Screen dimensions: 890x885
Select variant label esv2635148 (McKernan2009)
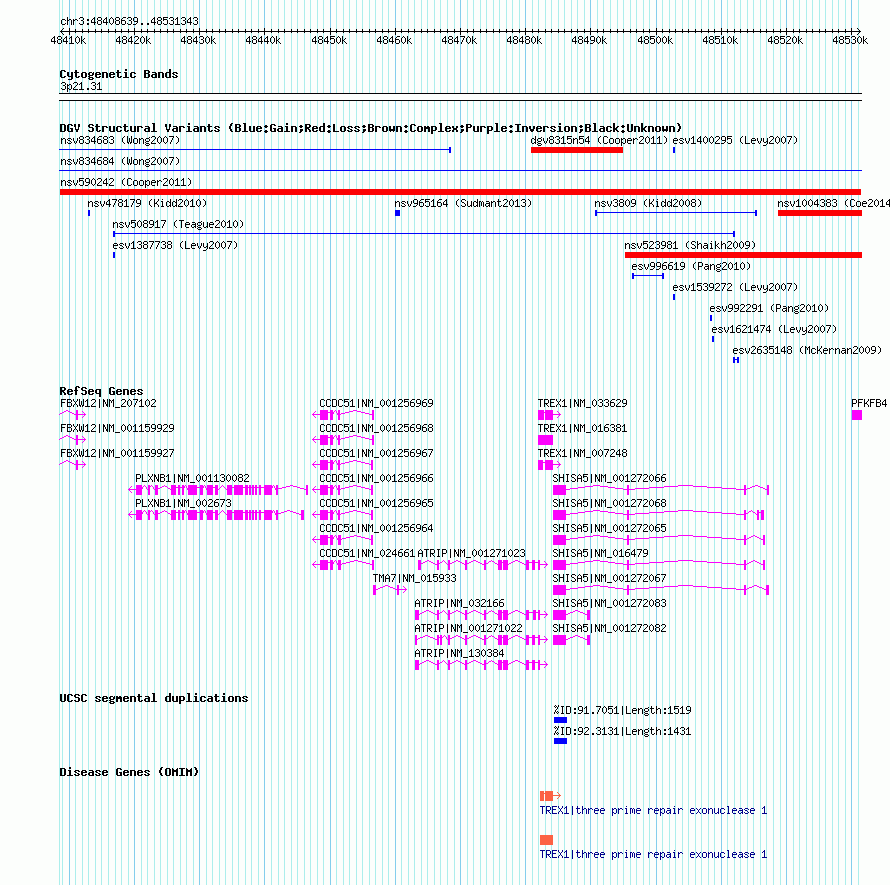click(x=807, y=350)
